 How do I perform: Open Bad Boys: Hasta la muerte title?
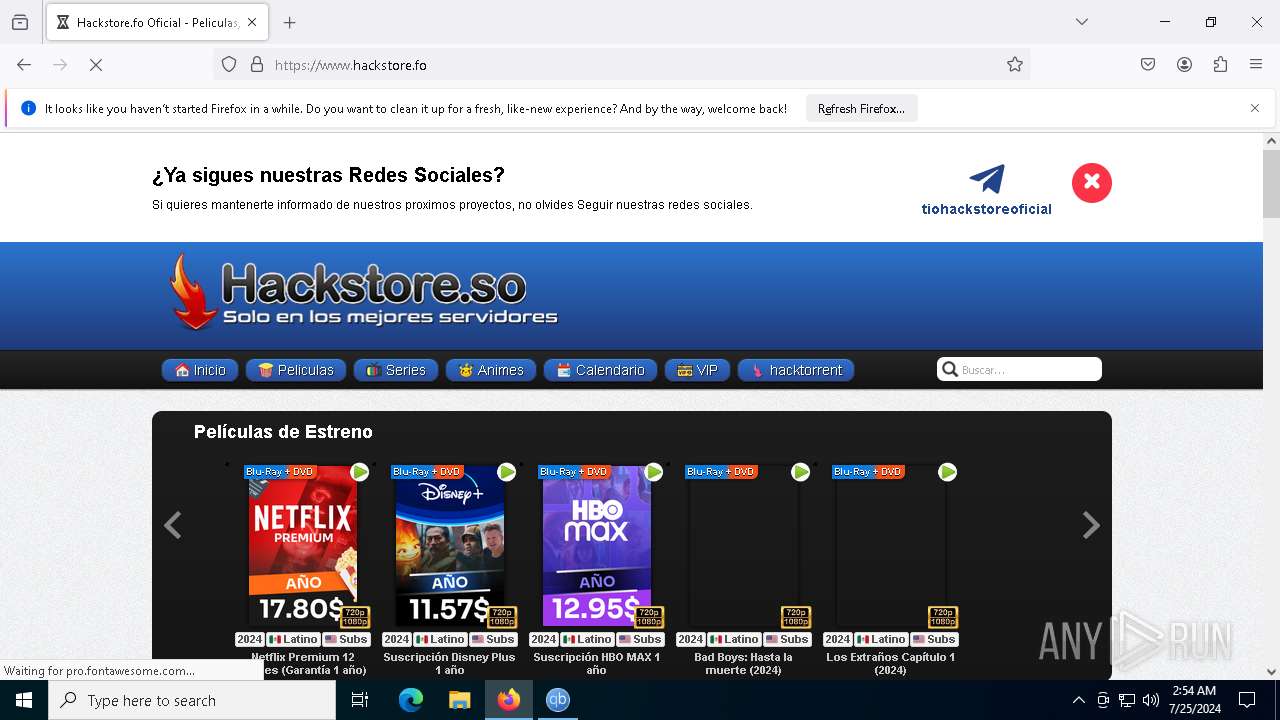click(x=744, y=664)
